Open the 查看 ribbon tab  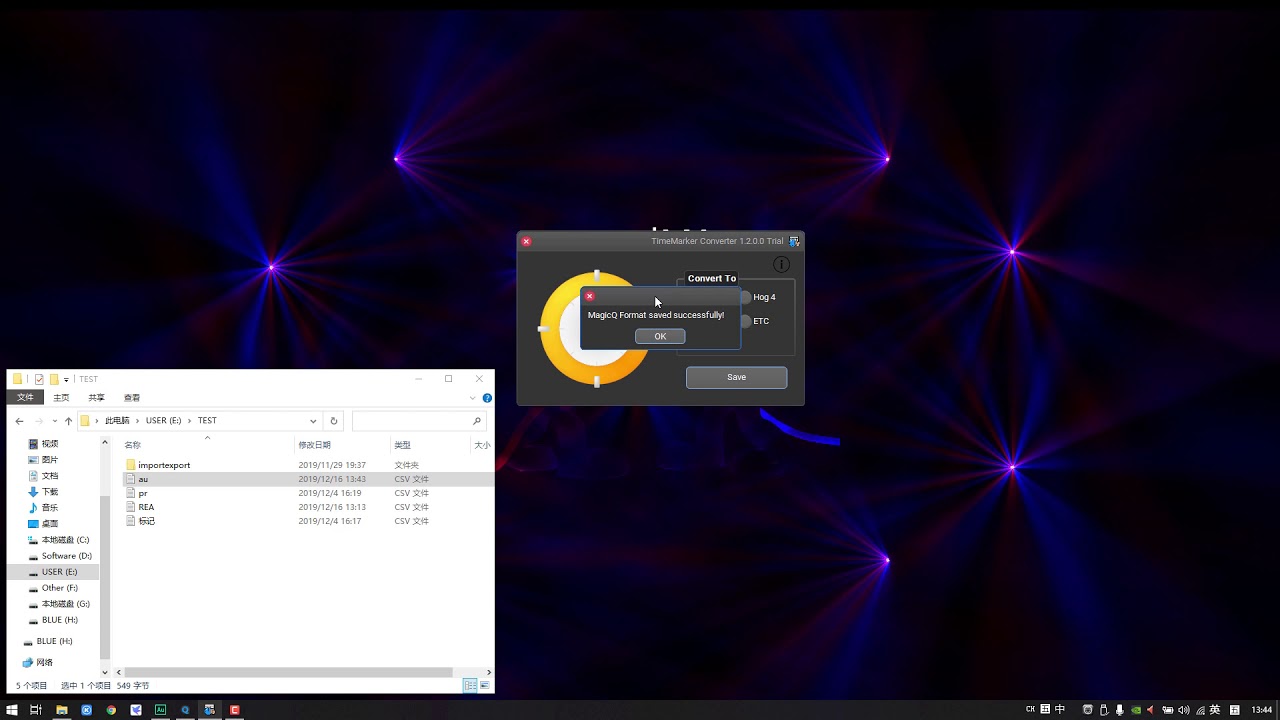point(132,397)
